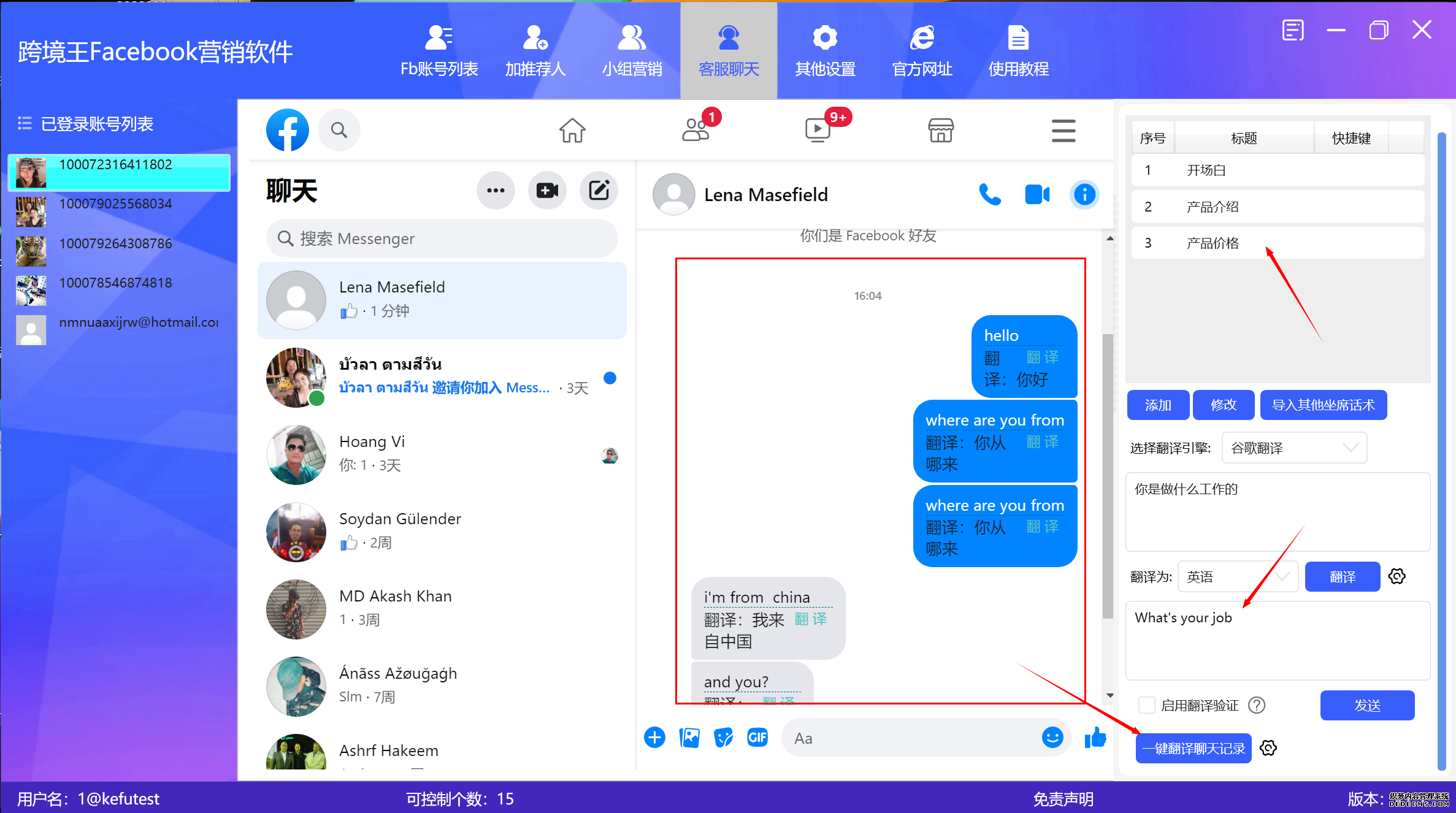Open the sticker picker
1456x813 pixels.
tap(724, 738)
